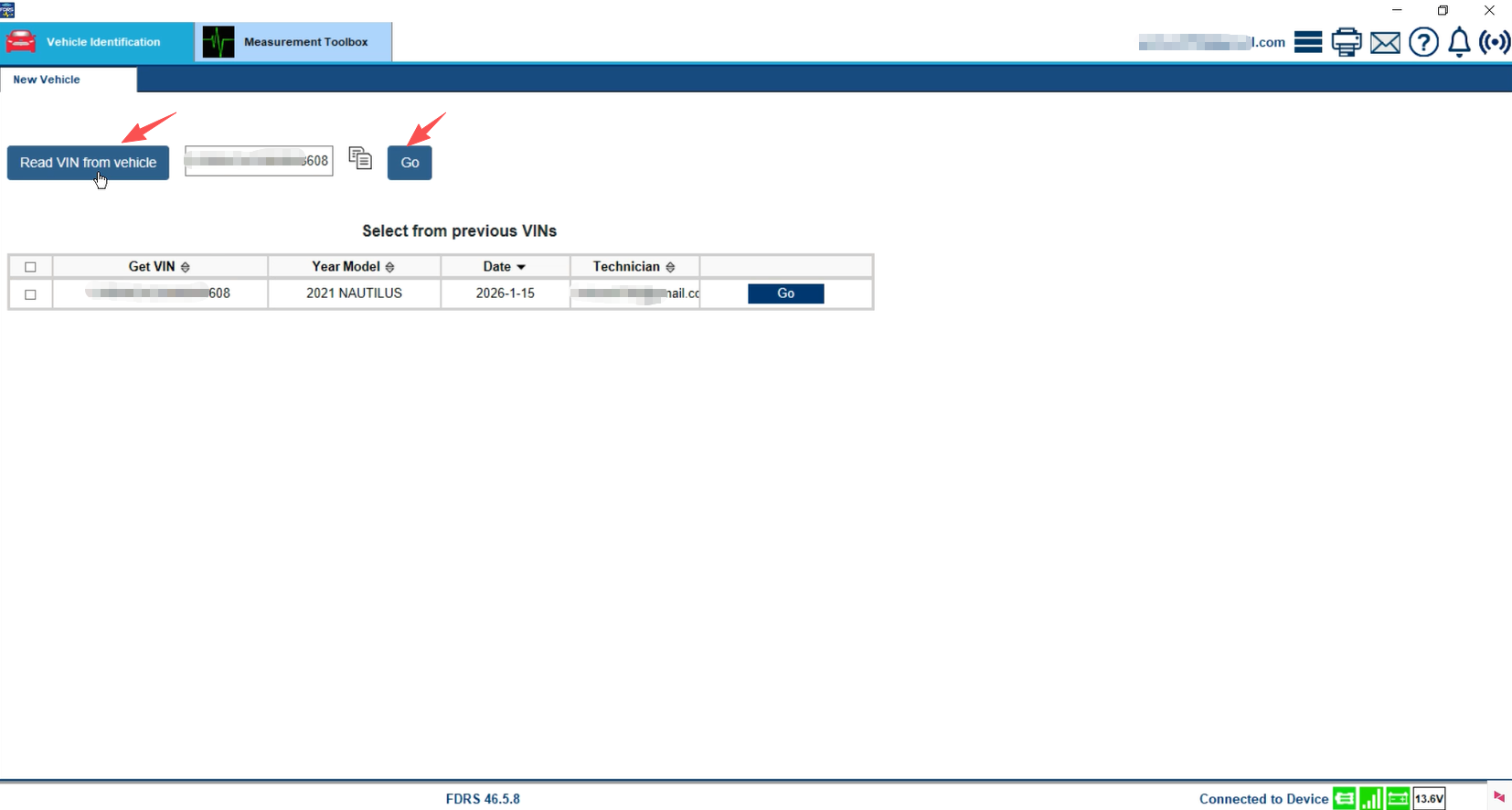1512x810 pixels.
Task: Open help via question mark icon
Action: coord(1423,42)
